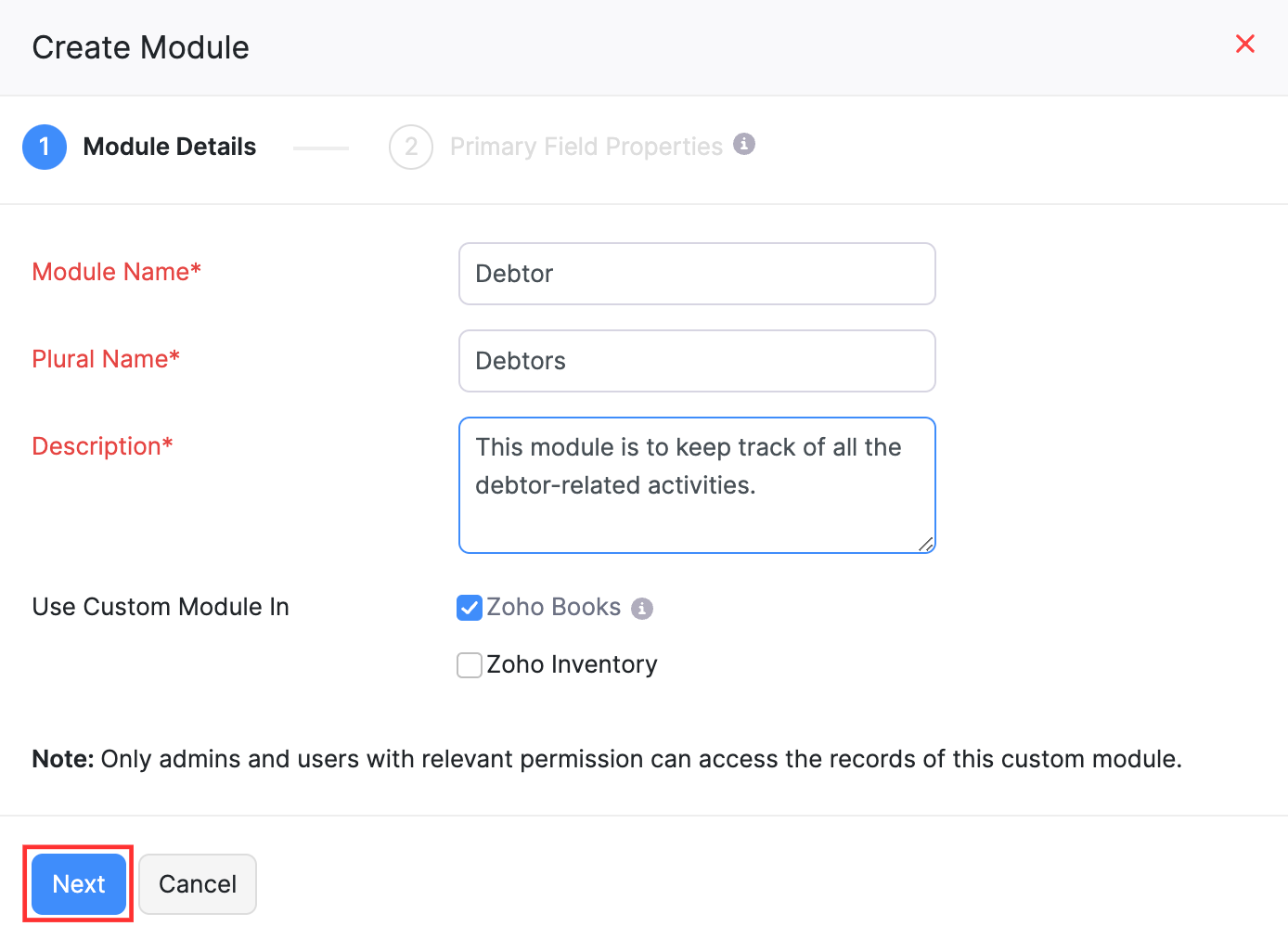Click the Create Module dialog title
The image size is (1288, 939).
[x=140, y=46]
